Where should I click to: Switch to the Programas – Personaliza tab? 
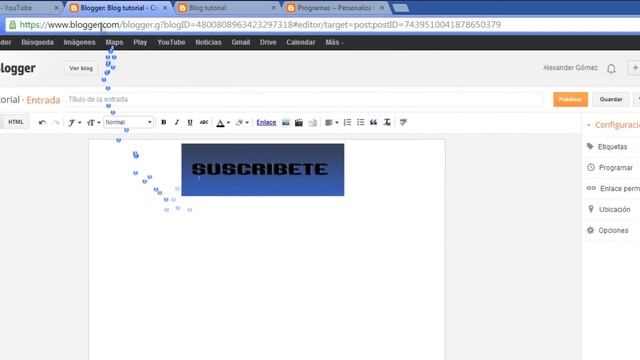336,8
